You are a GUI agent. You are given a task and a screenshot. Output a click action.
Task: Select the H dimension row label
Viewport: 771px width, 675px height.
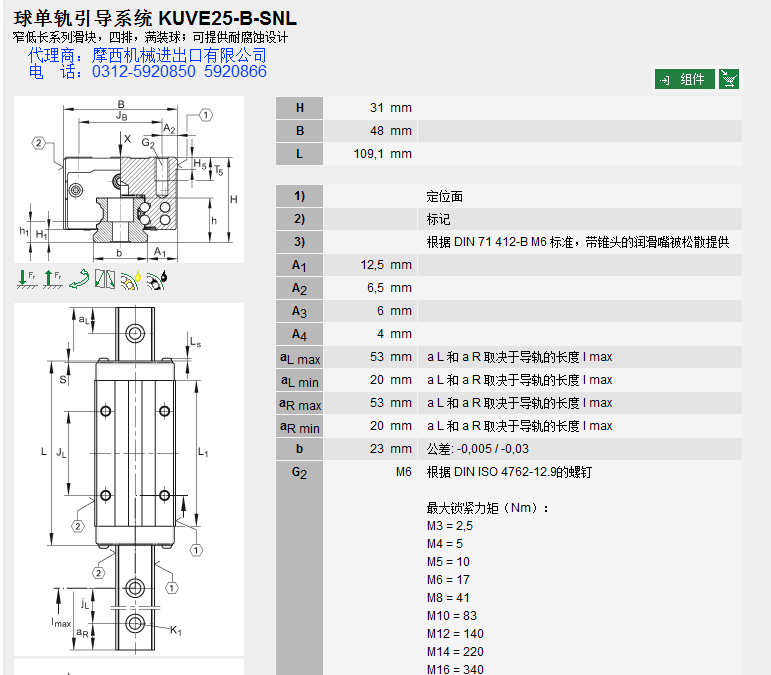point(299,108)
